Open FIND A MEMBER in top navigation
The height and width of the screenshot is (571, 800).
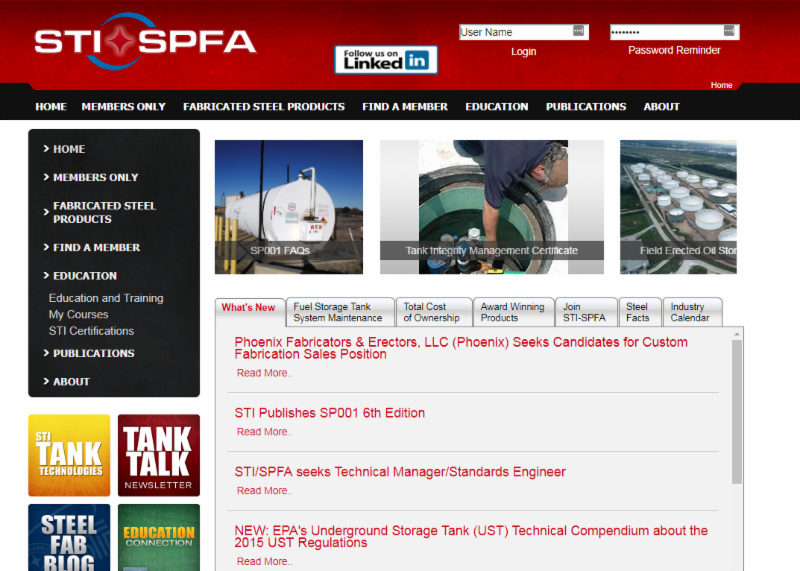point(405,107)
